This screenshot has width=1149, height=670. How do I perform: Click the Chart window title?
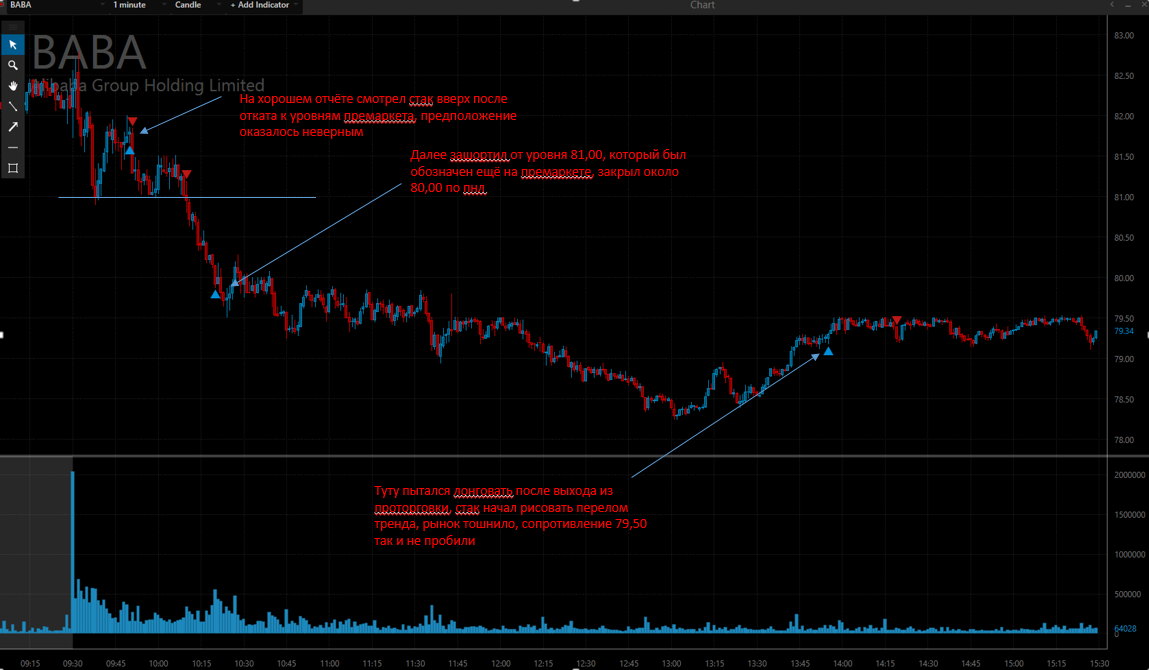click(702, 5)
